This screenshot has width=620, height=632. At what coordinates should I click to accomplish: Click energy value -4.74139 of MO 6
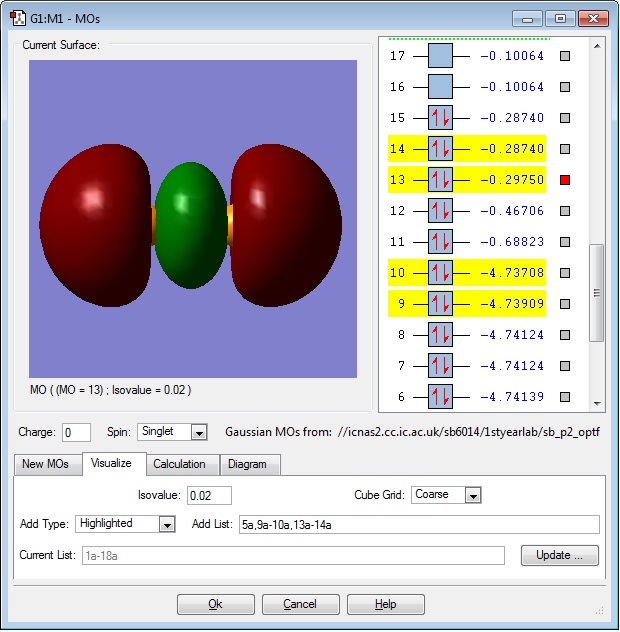coord(512,397)
